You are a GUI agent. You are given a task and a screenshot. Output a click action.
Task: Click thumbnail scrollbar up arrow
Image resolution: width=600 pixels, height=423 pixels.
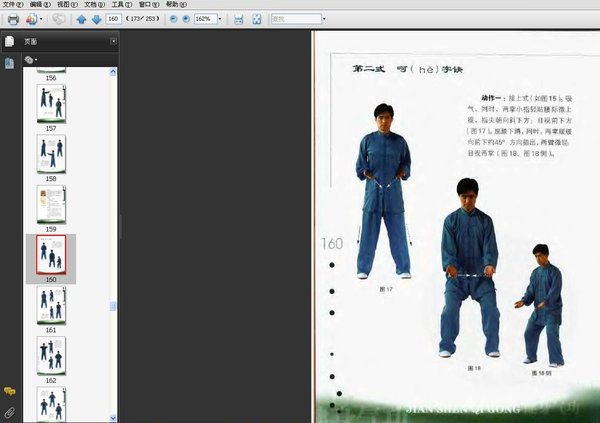[x=113, y=72]
